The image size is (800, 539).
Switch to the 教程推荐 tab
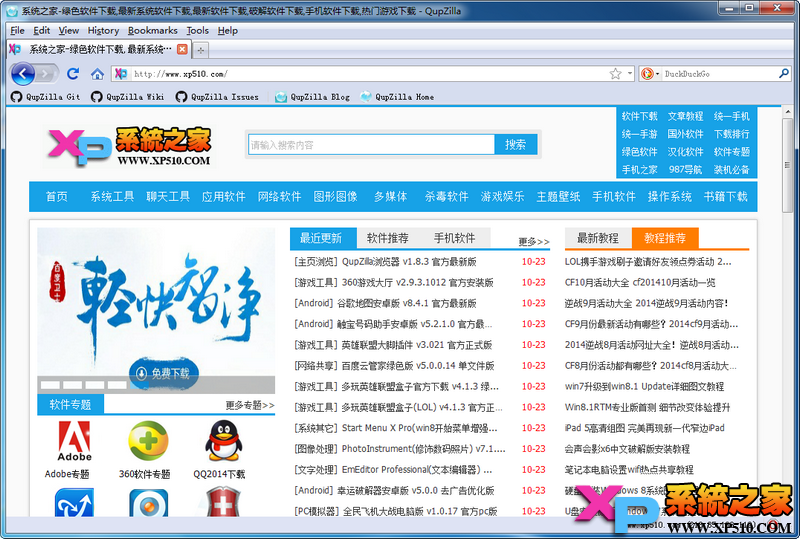[665, 238]
